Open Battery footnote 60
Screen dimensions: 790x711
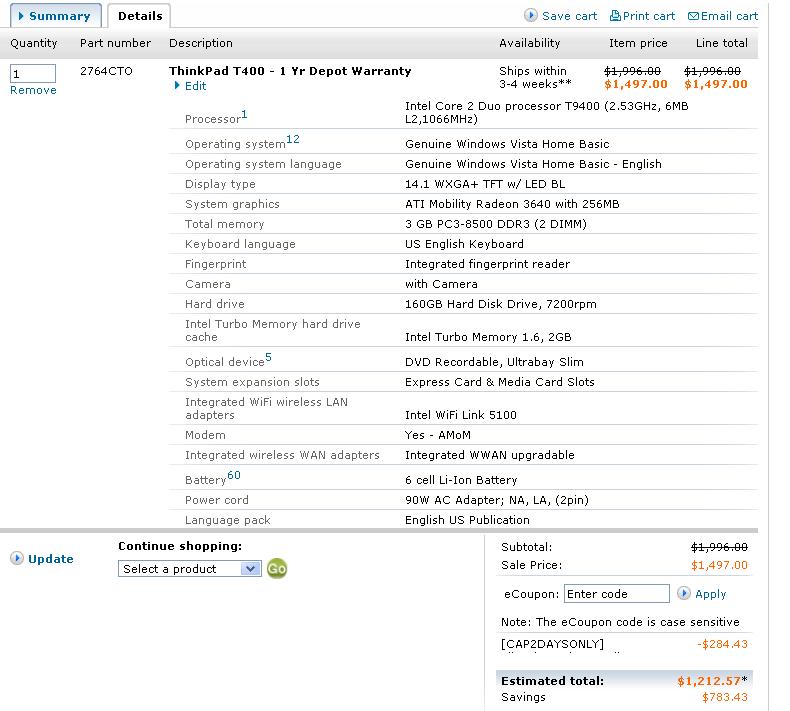click(x=234, y=475)
